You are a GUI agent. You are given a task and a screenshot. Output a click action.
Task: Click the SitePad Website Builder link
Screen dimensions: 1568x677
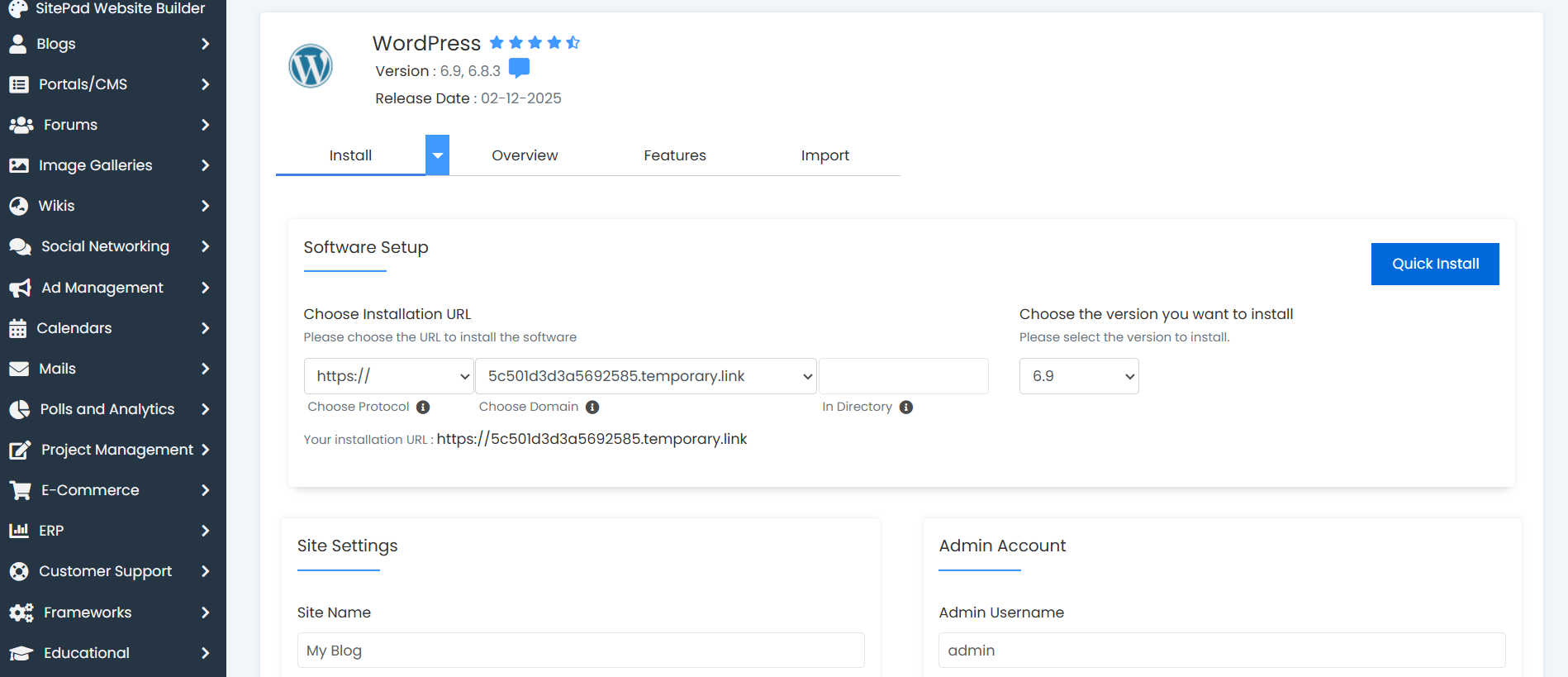pyautogui.click(x=121, y=8)
